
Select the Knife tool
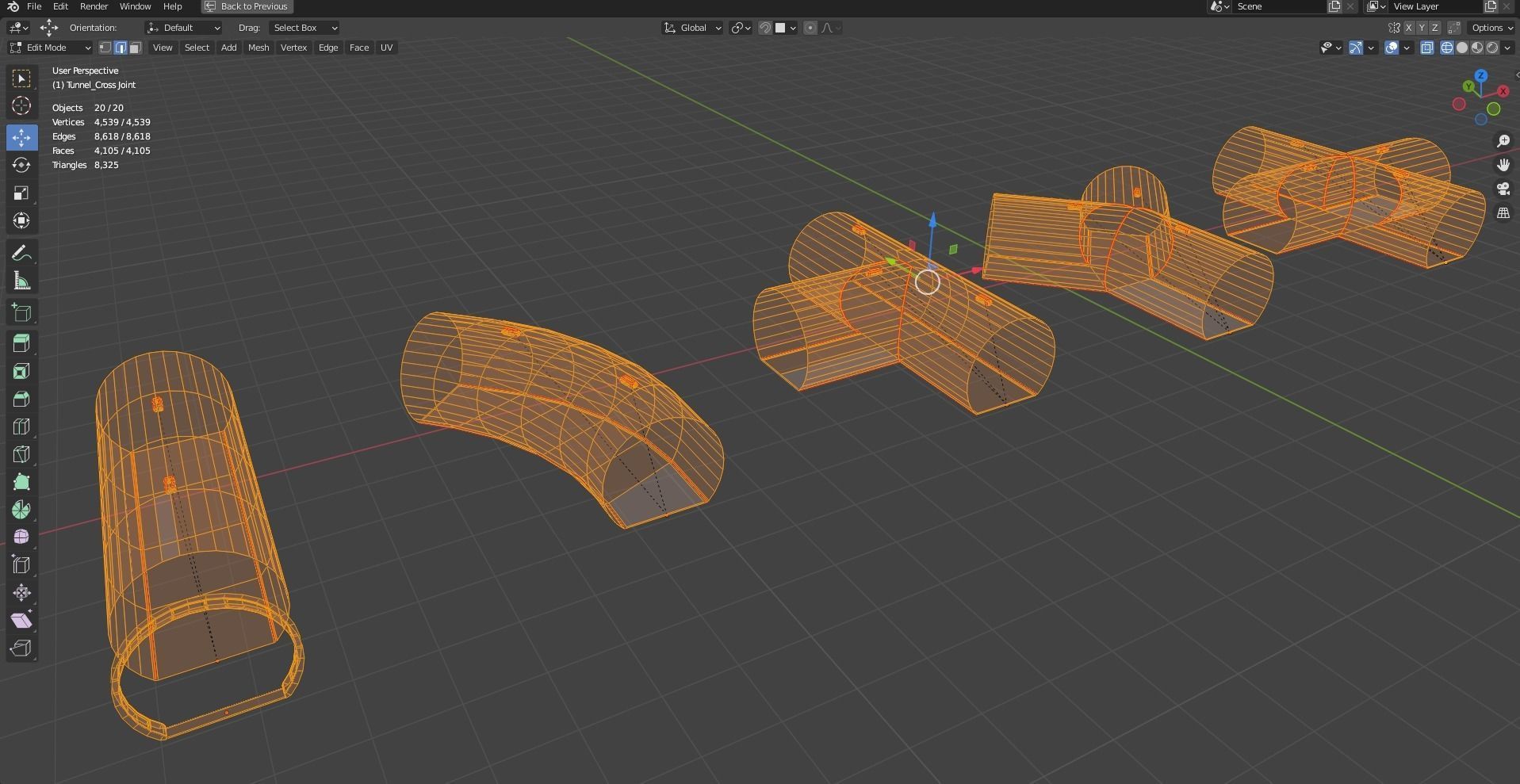[x=21, y=454]
